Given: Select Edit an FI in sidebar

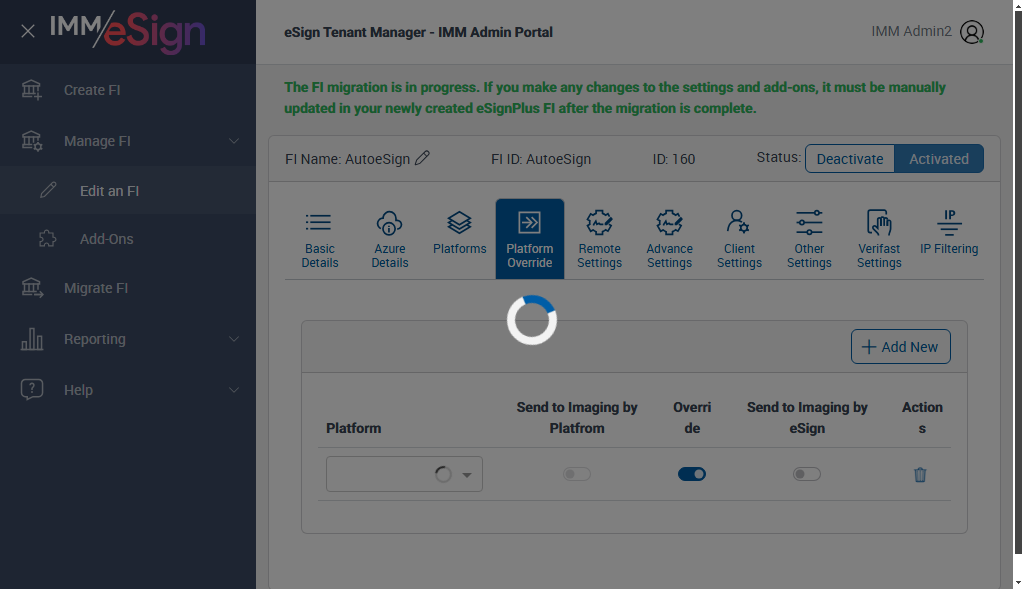Looking at the screenshot, I should (128, 191).
